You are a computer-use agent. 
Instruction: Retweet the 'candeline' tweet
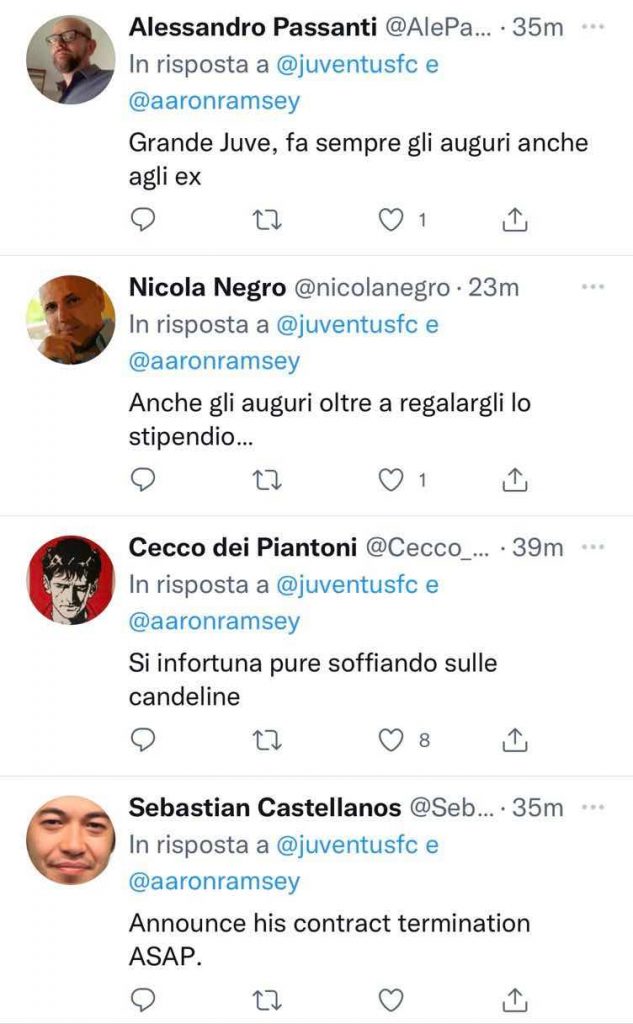(266, 739)
